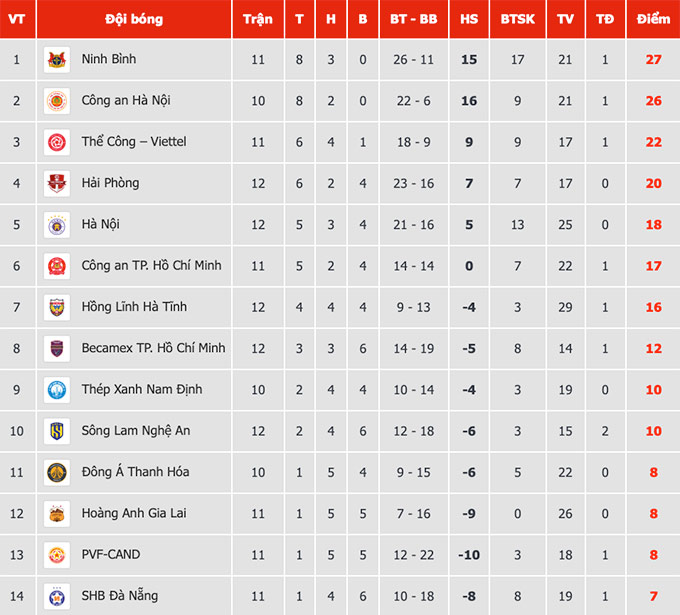
Task: Click the Ninh Bình club logo
Action: [x=57, y=60]
